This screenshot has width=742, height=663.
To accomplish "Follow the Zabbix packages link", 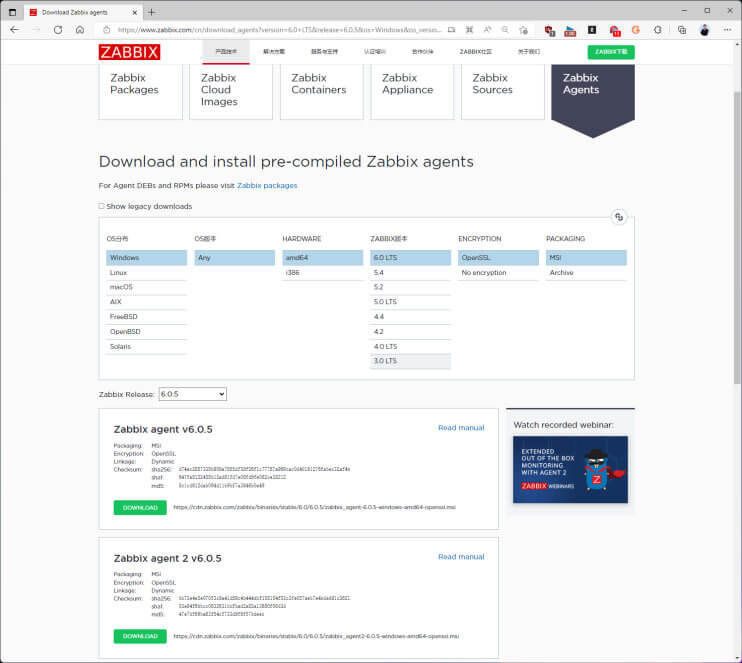I will [267, 186].
